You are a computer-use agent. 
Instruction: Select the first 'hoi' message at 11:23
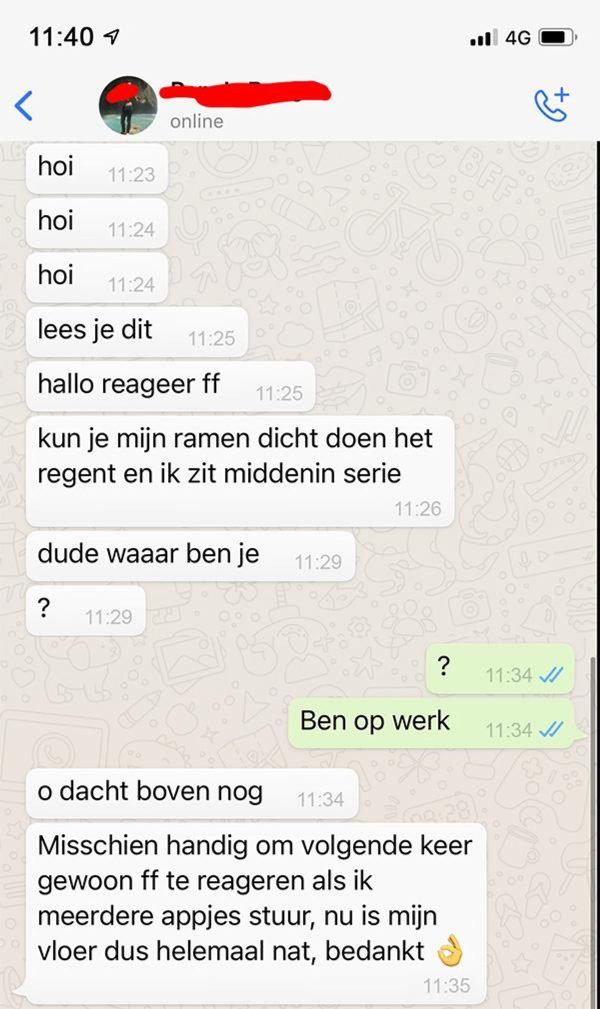point(97,169)
